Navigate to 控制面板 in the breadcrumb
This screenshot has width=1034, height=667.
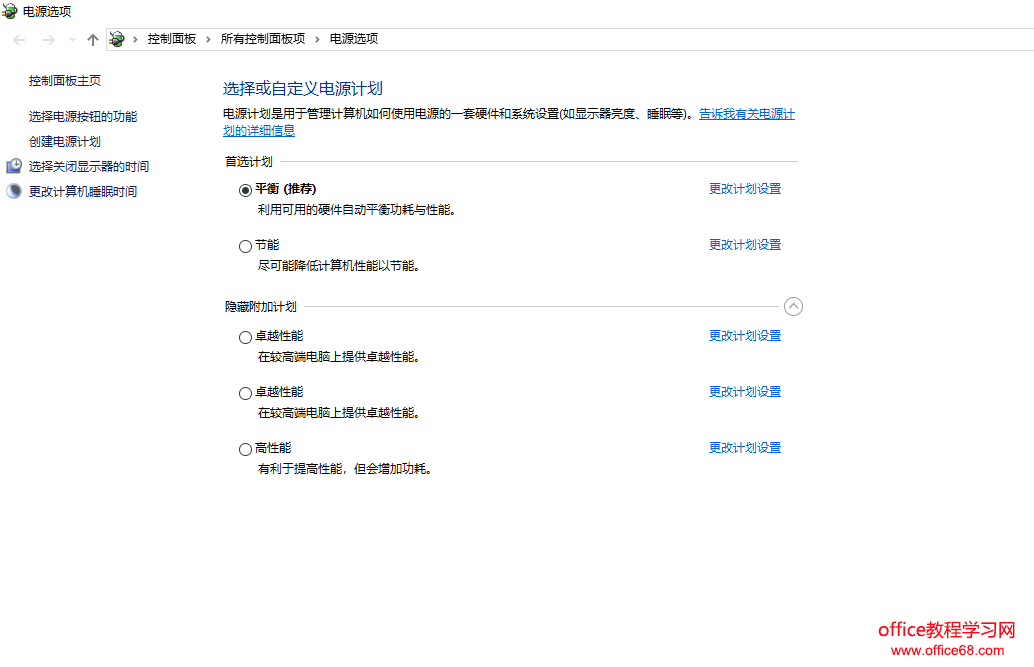pos(172,39)
